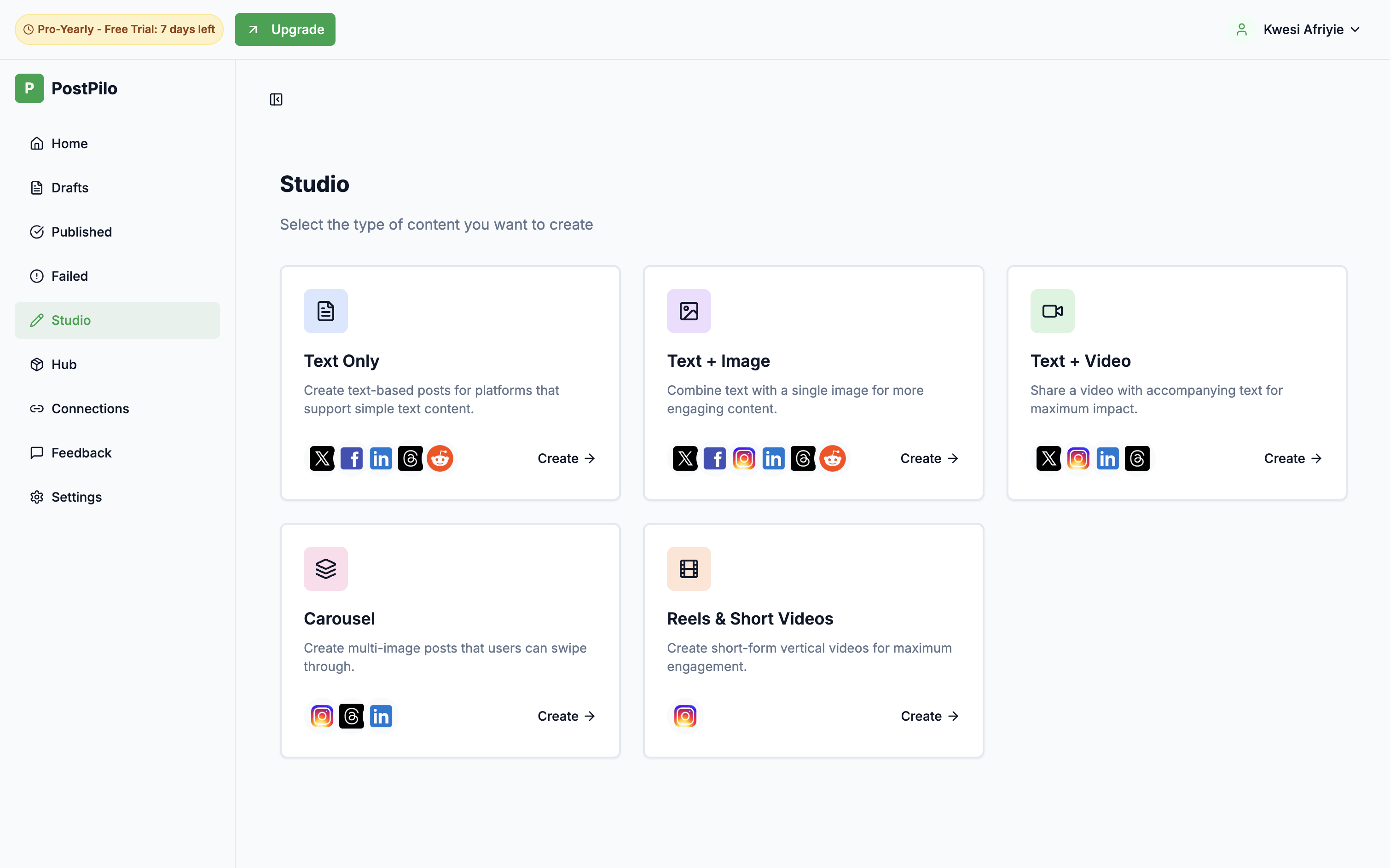Screen dimensions: 1390x868
Task: Click the Carousel layers icon
Action: (x=325, y=569)
